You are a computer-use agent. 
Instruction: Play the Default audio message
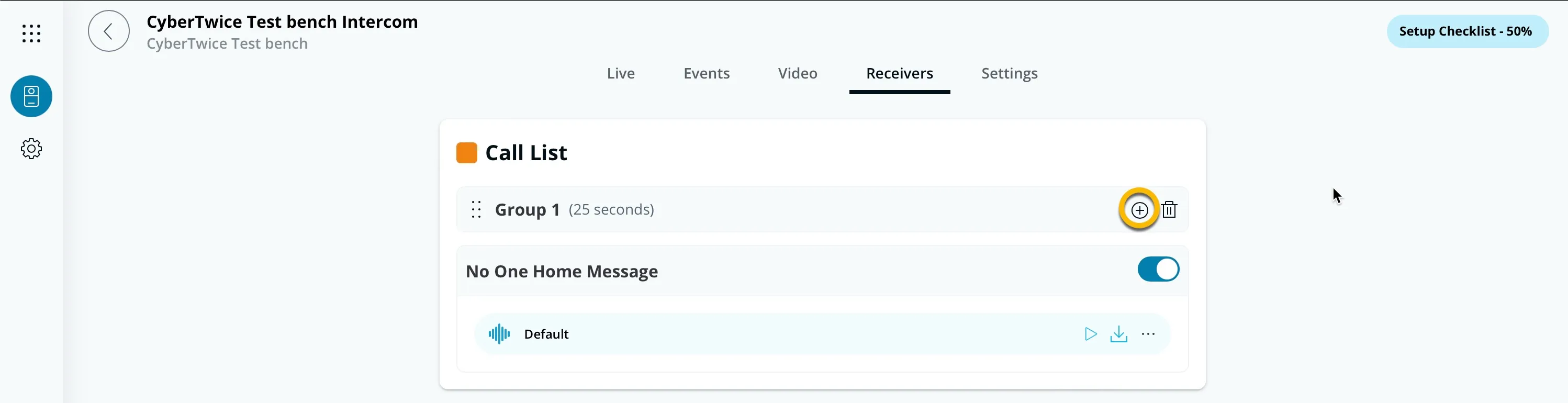pos(1090,333)
